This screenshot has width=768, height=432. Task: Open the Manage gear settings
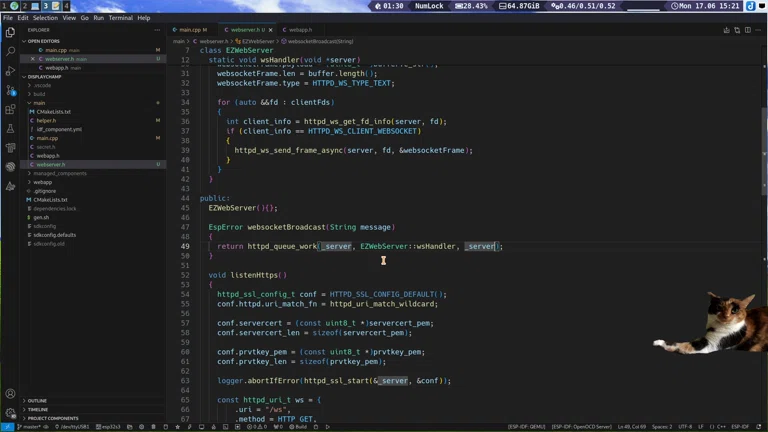tap(10, 413)
